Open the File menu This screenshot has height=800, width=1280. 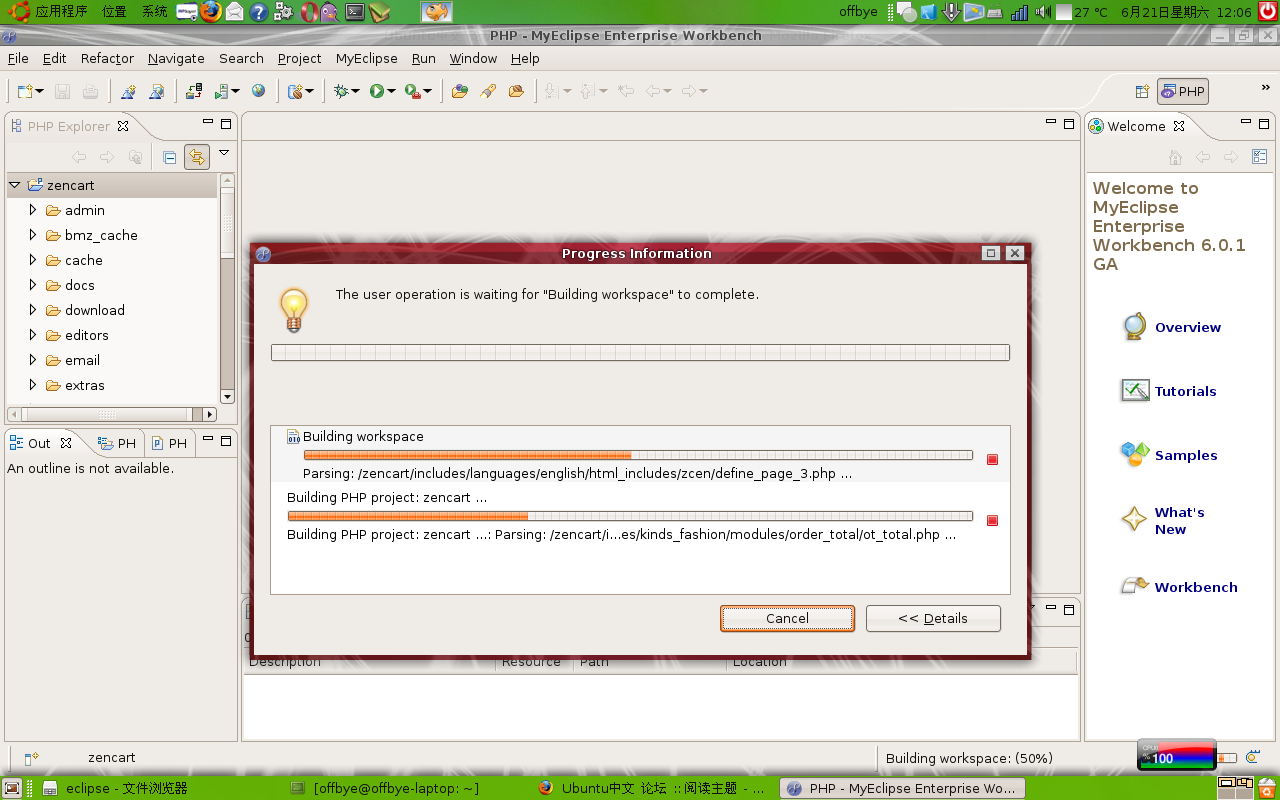pos(18,58)
